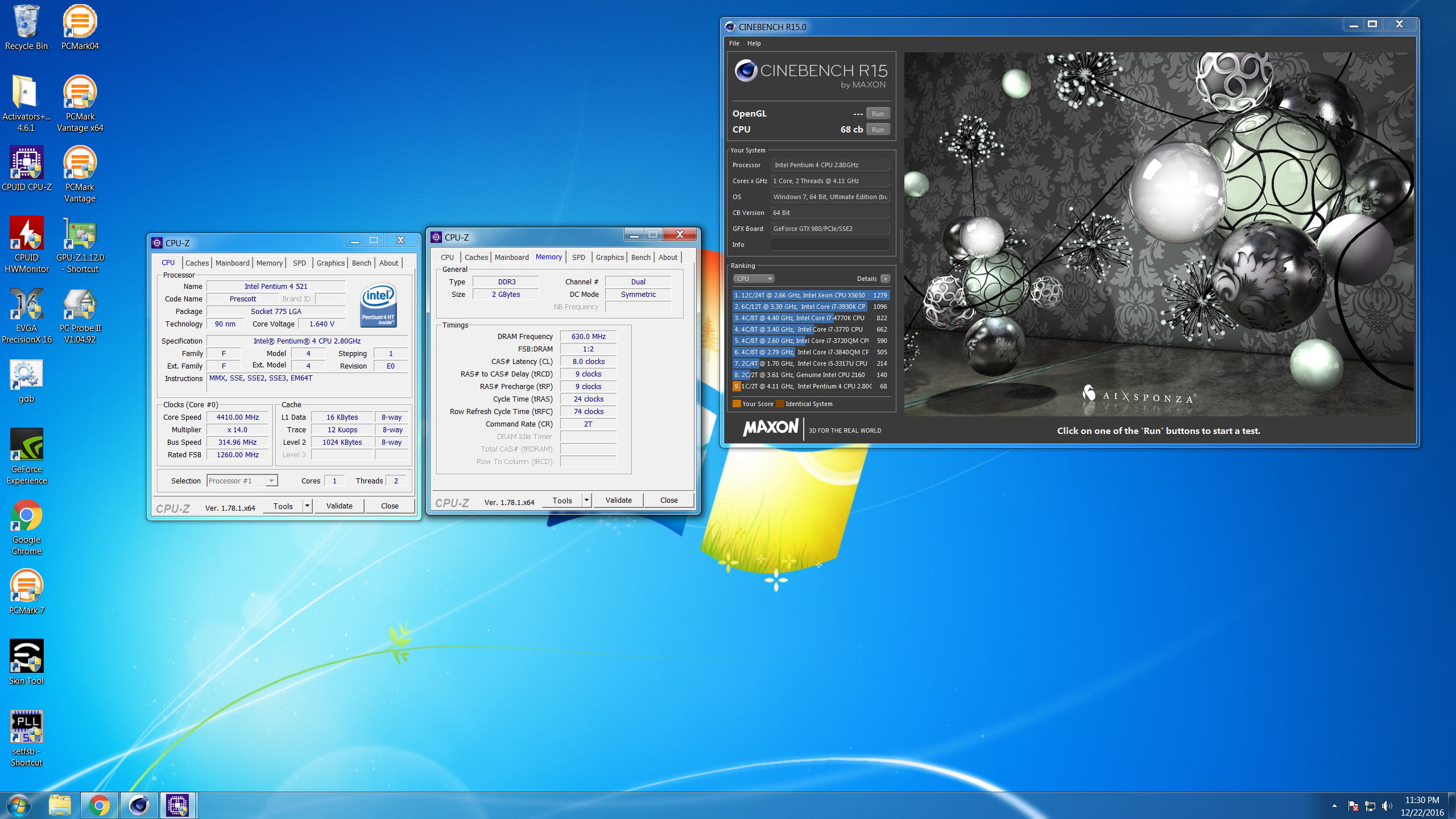Select ranking row Intel Xeon CPU X5650
This screenshot has height=819, width=1456.
pos(810,295)
